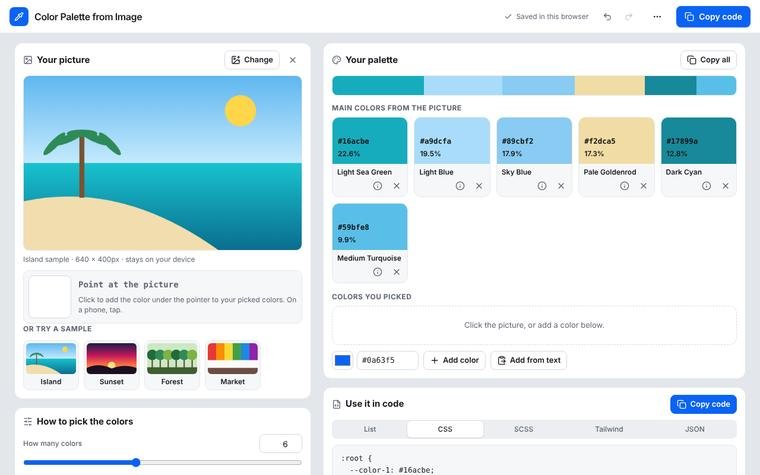Show info for Sky Blue
Image resolution: width=760 pixels, height=475 pixels.
[x=542, y=186]
